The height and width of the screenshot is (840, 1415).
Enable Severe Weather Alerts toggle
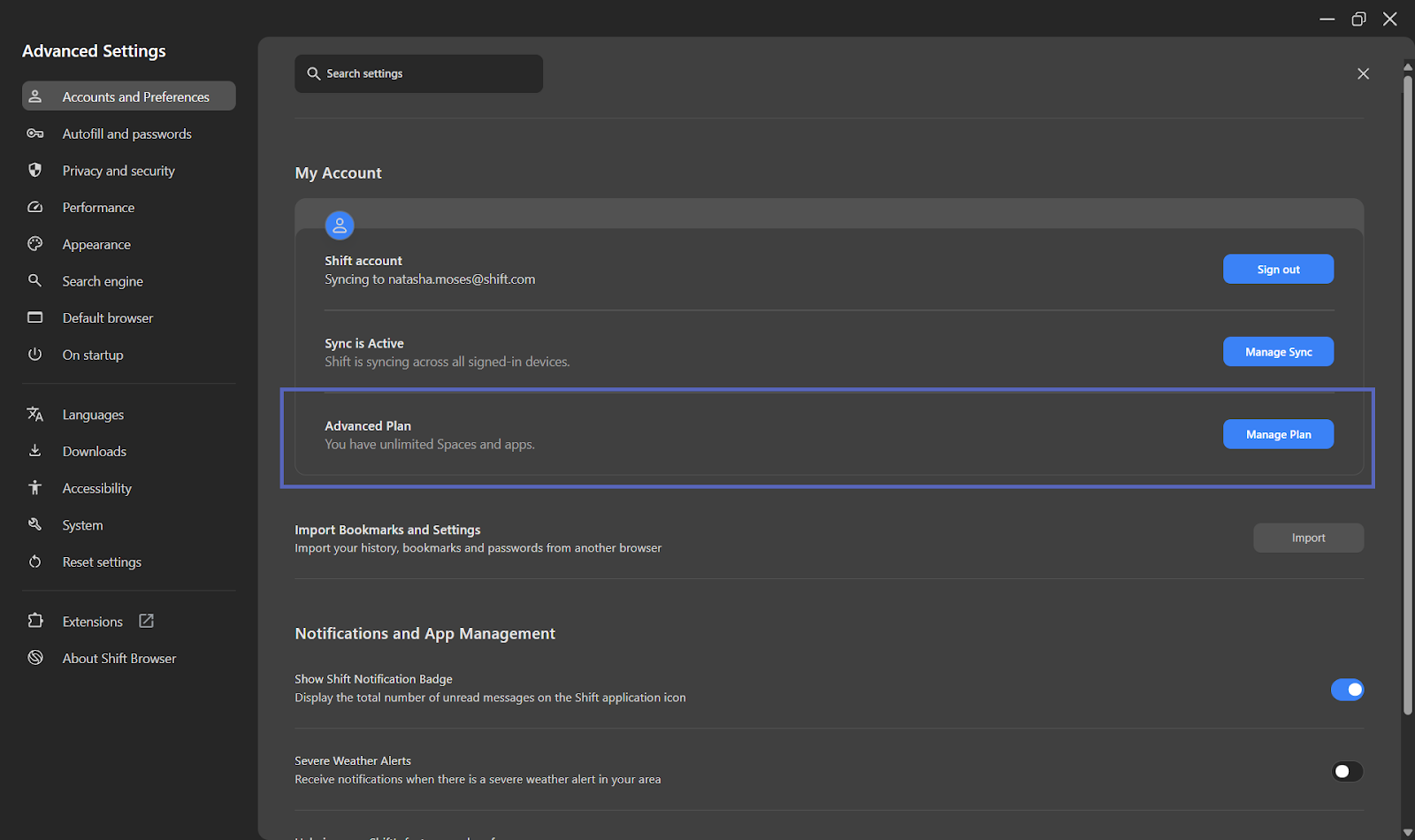(1347, 771)
